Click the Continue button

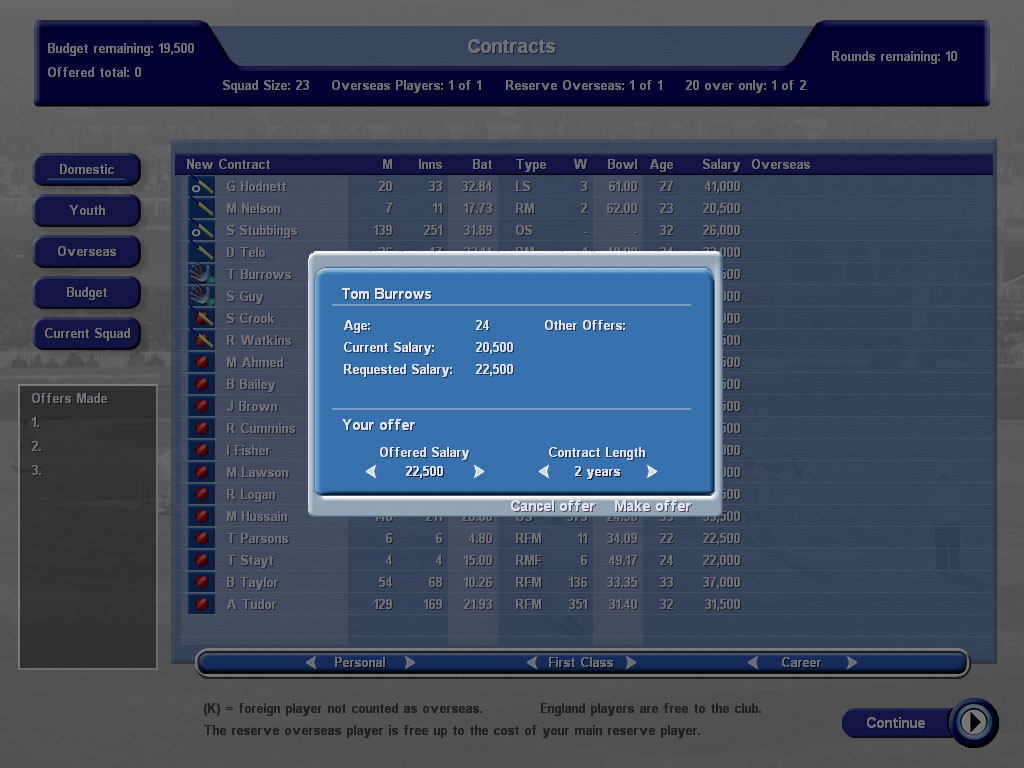(x=896, y=723)
